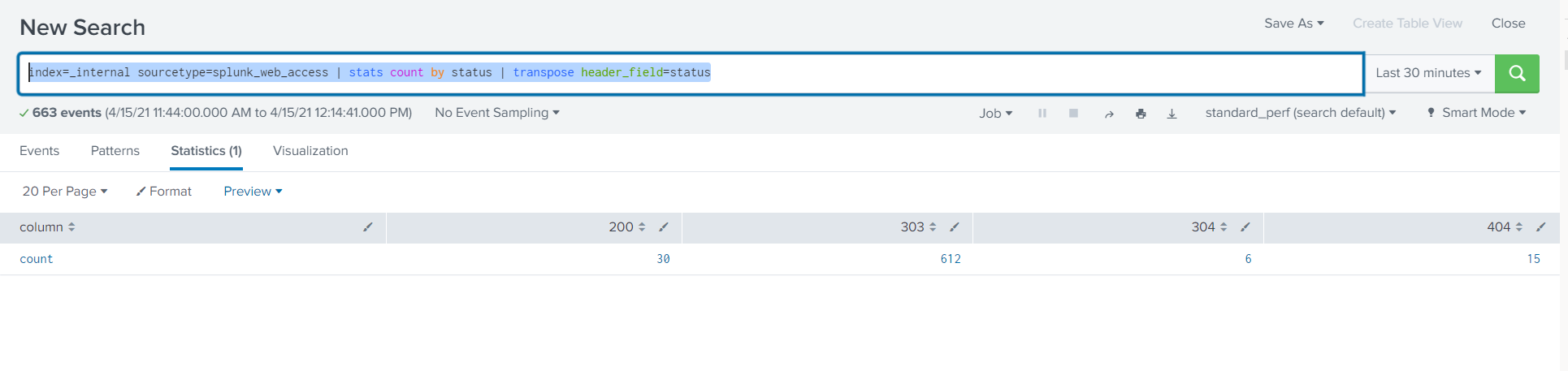Run search with the green magnifier button
The height and width of the screenshot is (371, 1568).
[1516, 73]
